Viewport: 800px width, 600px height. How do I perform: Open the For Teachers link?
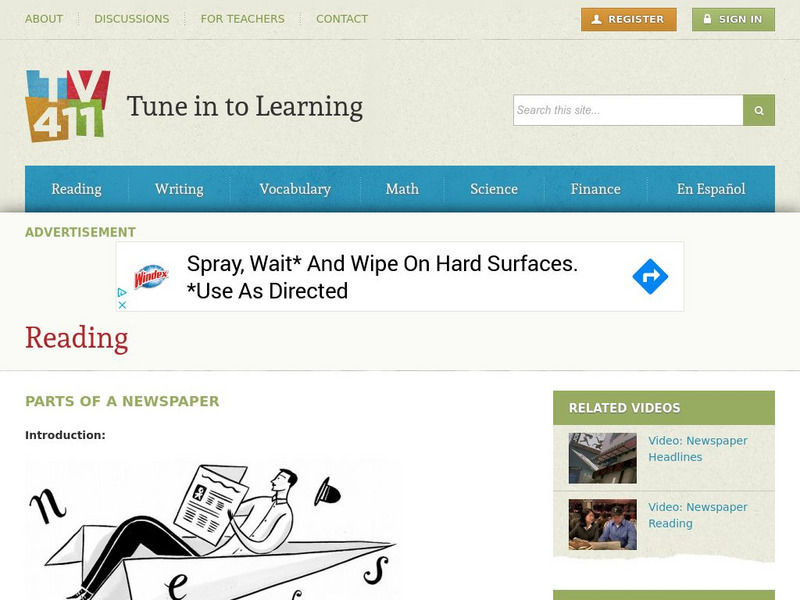pyautogui.click(x=242, y=19)
